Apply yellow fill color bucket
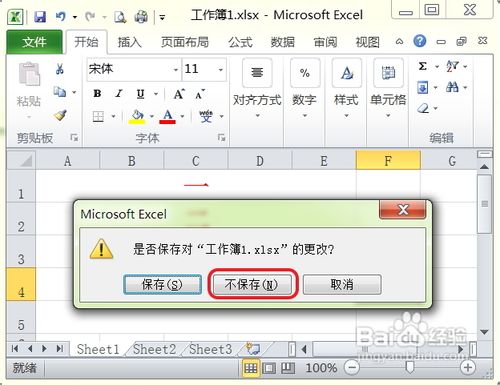Image resolution: width=500 pixels, height=385 pixels. 137,117
